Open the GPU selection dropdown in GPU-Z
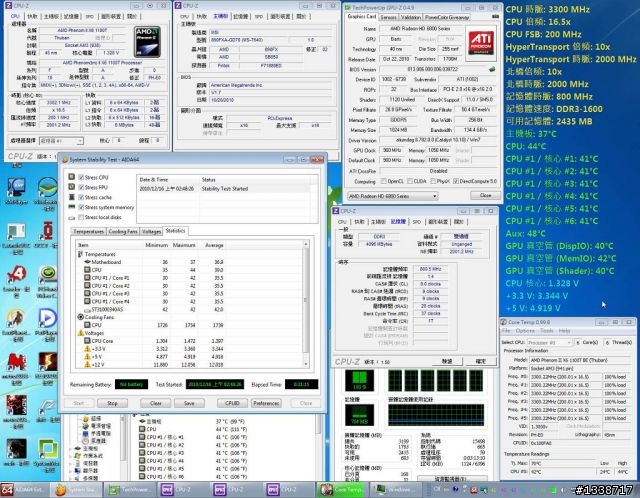Image resolution: width=640 pixels, height=498 pixels. [x=392, y=196]
